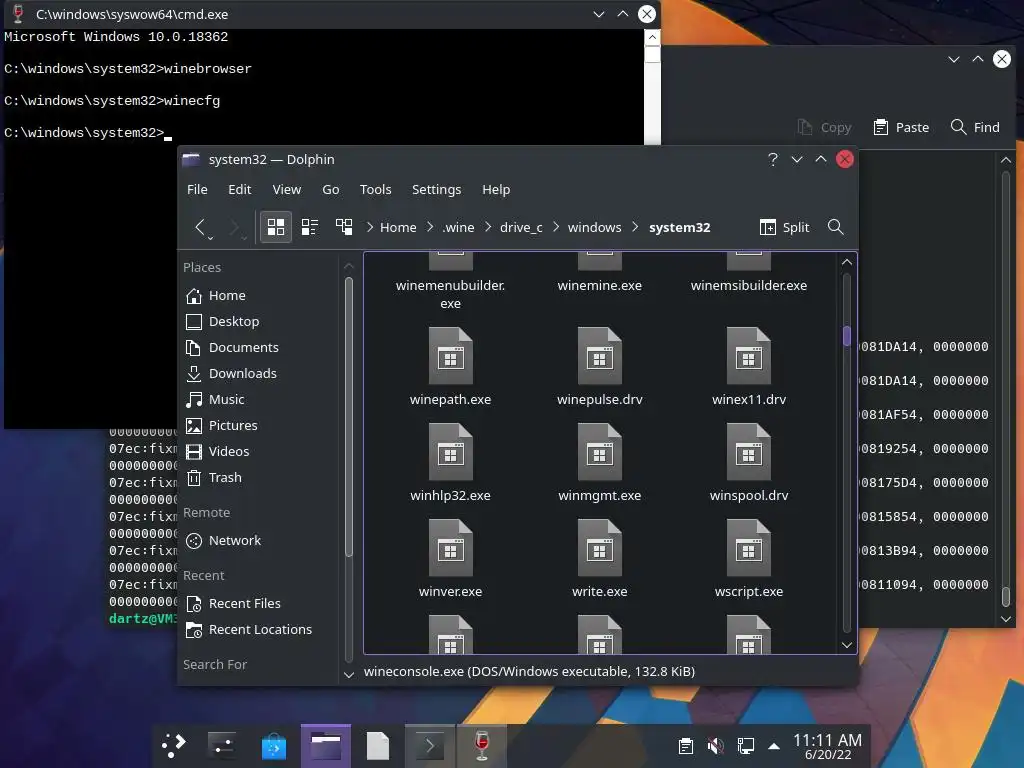This screenshot has height=768, width=1024.
Task: Click windows in the breadcrumb path
Action: [x=594, y=227]
